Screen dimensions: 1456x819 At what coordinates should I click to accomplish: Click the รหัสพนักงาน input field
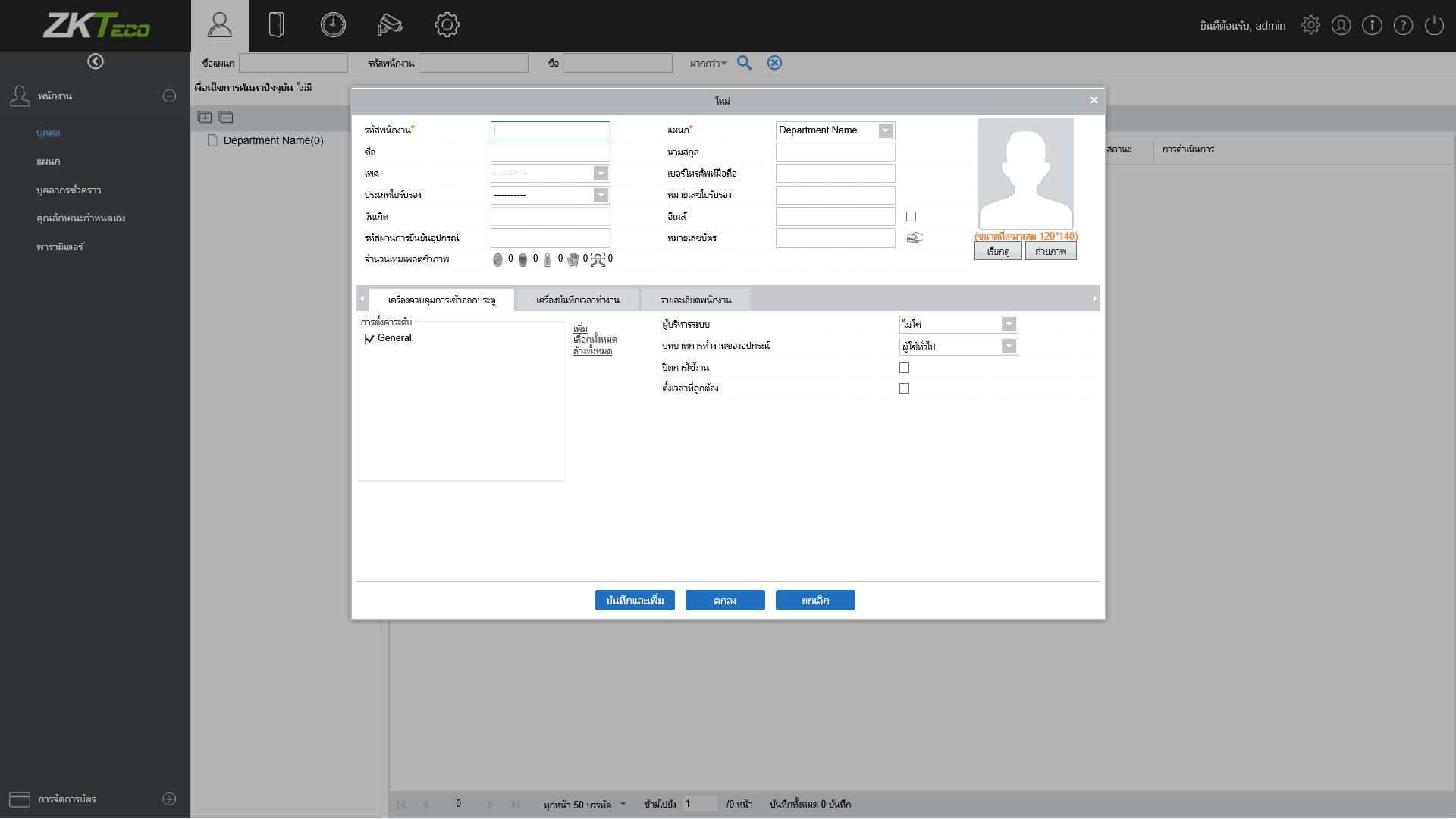pos(550,130)
